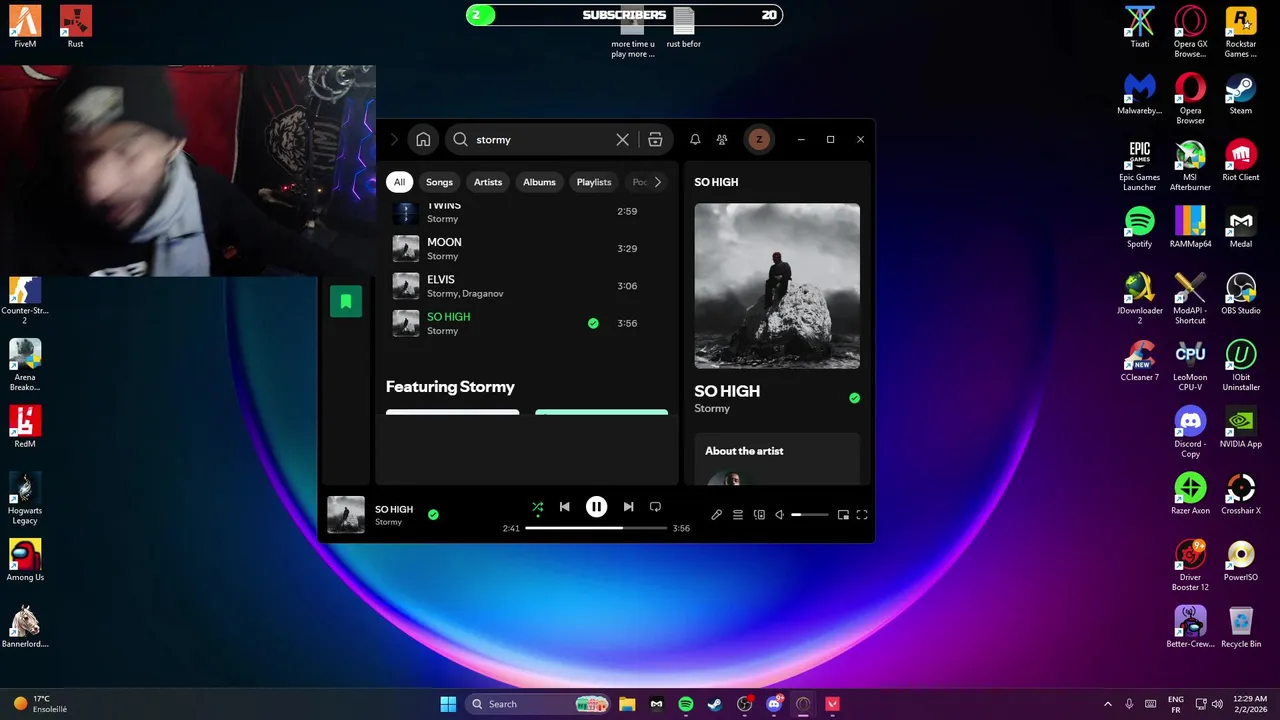Mute Spotify with the speaker icon

[x=780, y=515]
